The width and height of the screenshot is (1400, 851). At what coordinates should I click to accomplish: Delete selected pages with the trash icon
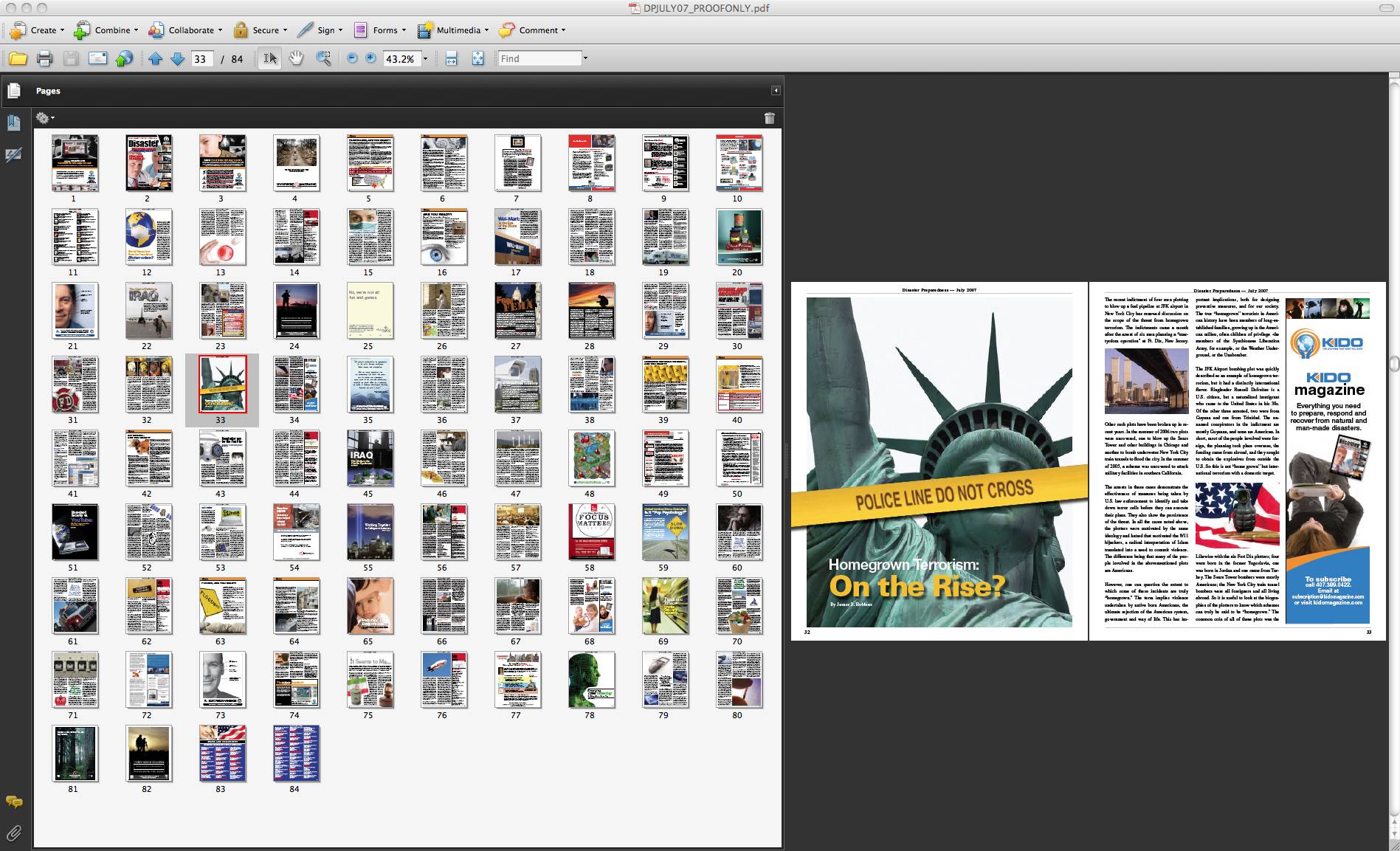[769, 118]
